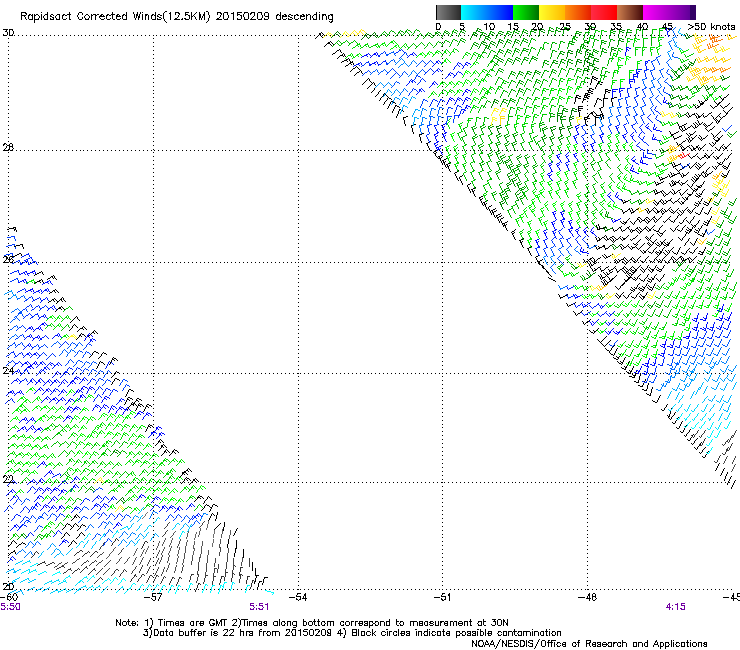Click the gray 0-5 knots color swatch
The image size is (740, 650).
448,12
